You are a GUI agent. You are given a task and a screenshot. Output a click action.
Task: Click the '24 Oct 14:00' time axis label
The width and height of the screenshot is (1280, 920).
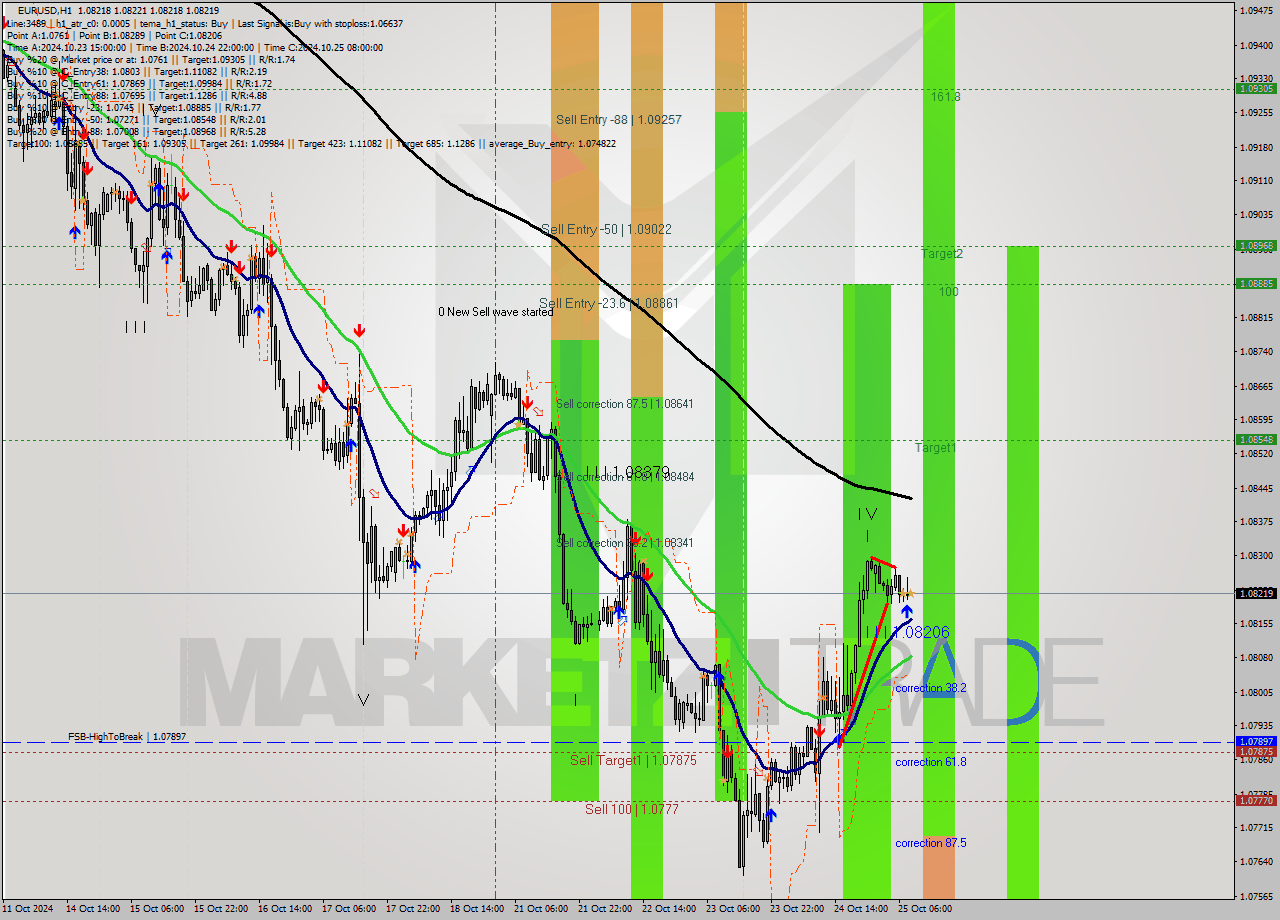861,909
